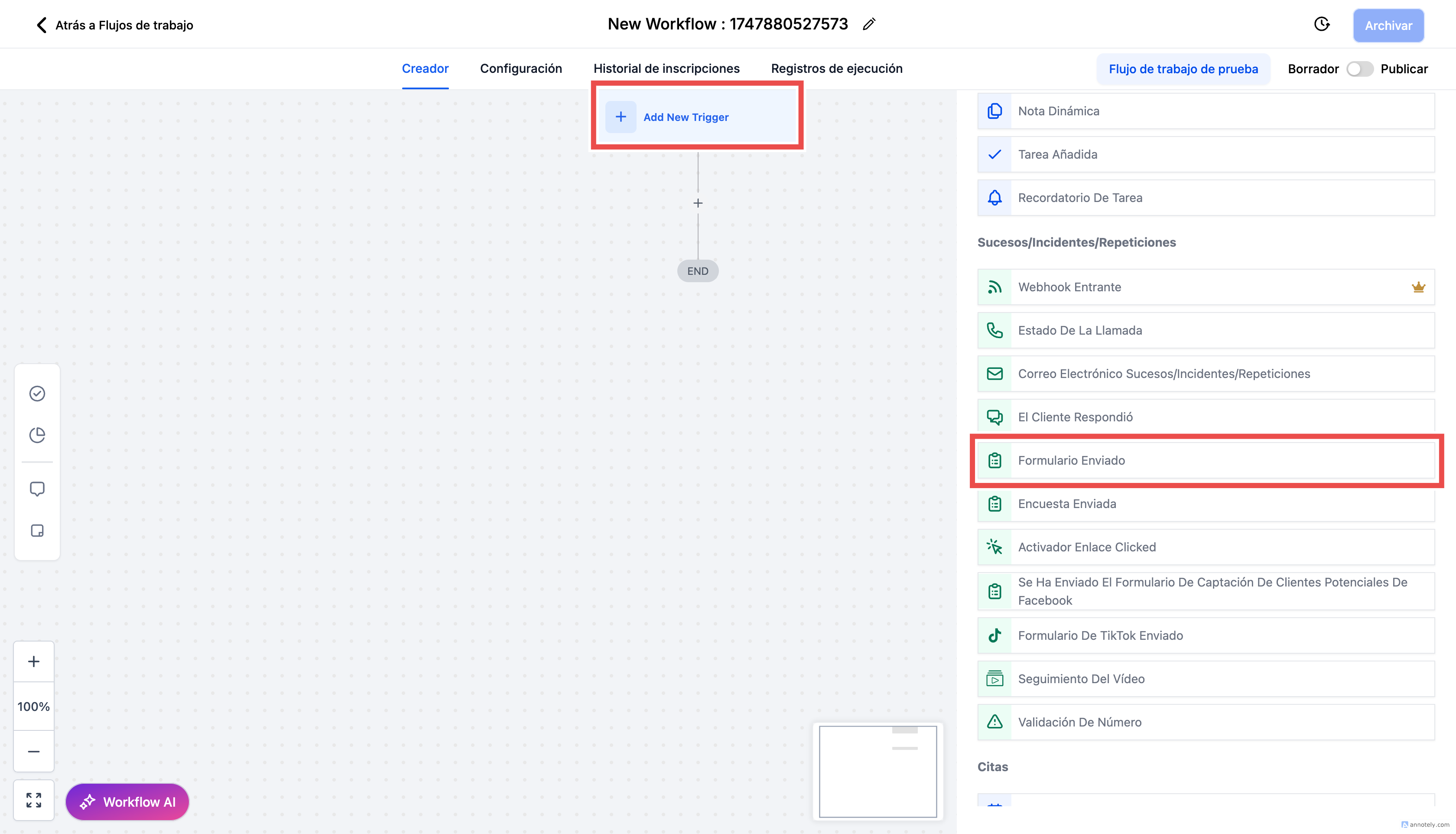Click the comment bubble icon in left toolbar
This screenshot has height=834, width=1456.
click(x=37, y=489)
